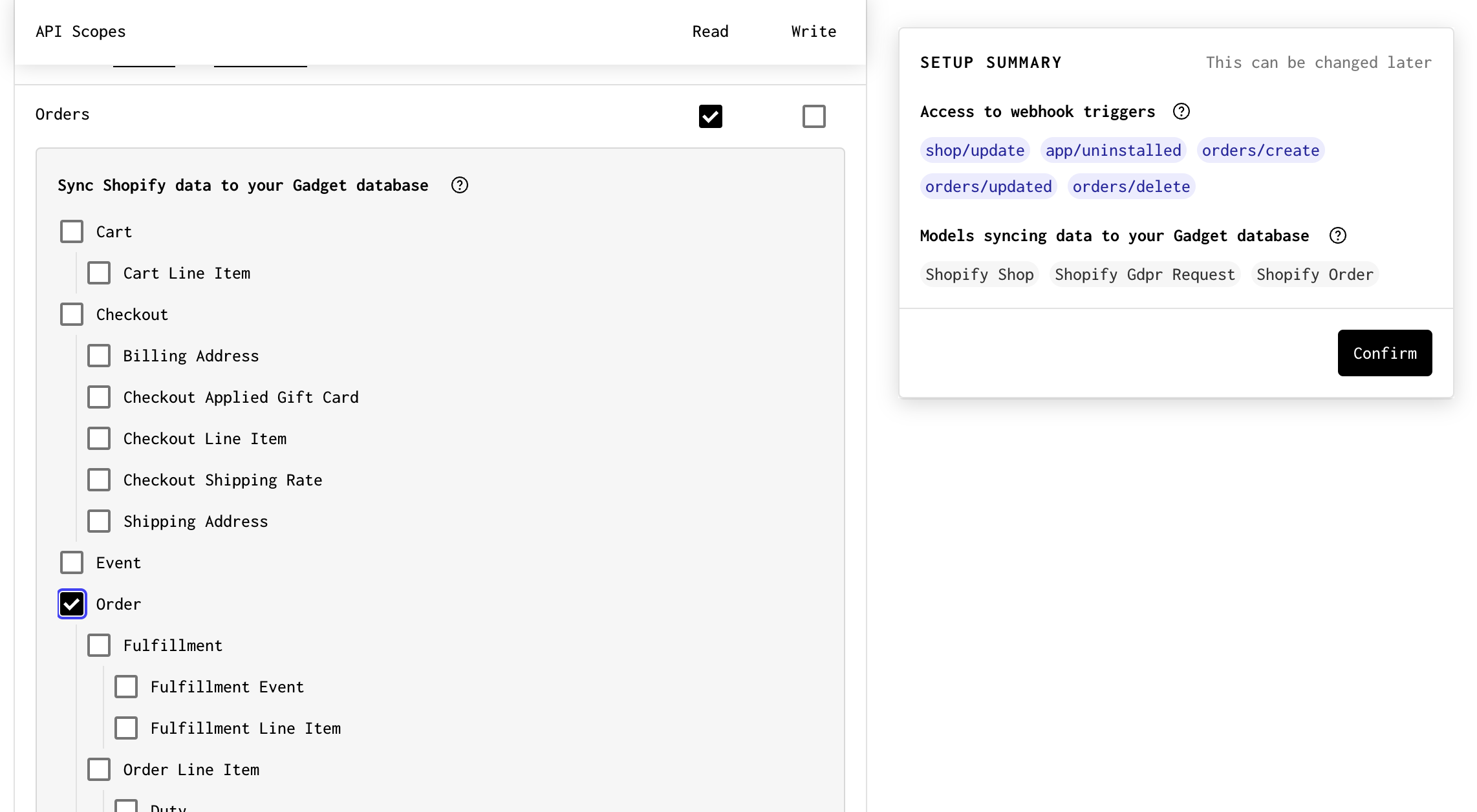The image size is (1477, 812).
Task: Check the Fulfillment model checkbox
Action: 99,645
